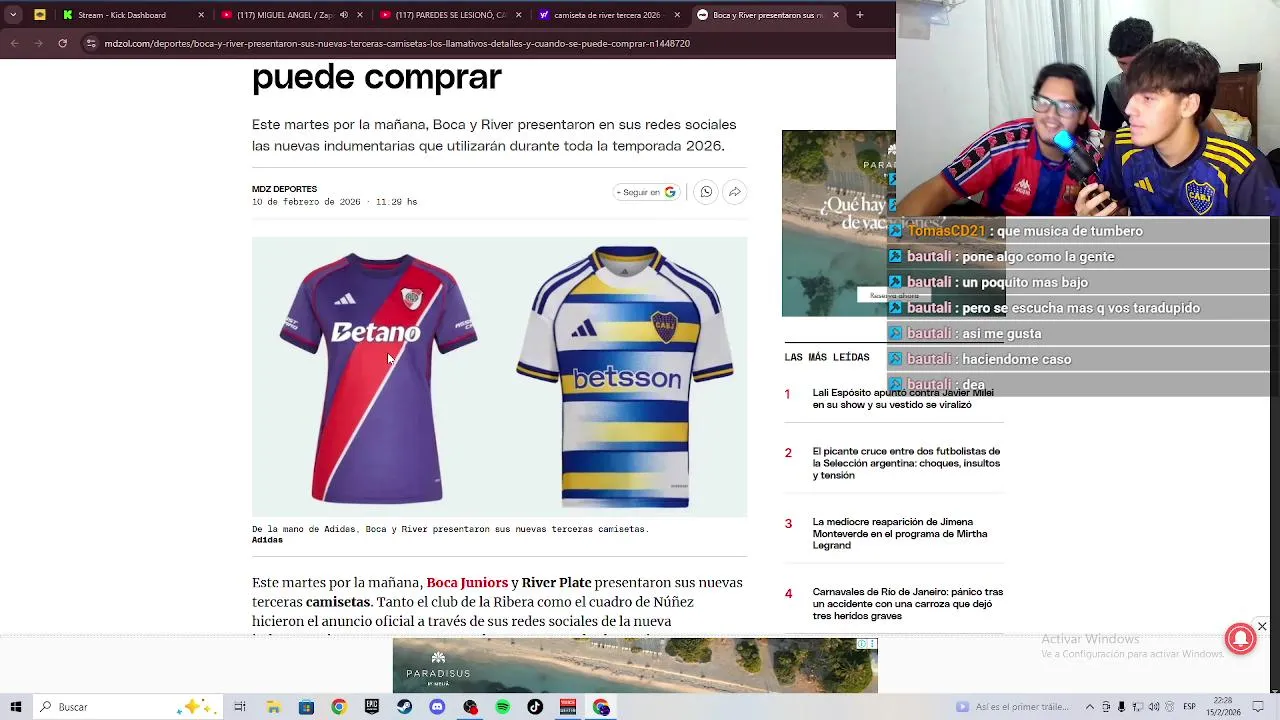The width and height of the screenshot is (1280, 720).
Task: Open the River Plate link in article
Action: 556,582
